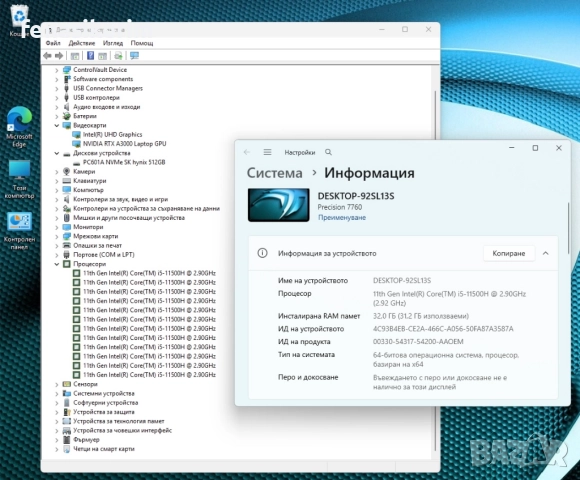Expand the ControlVault Device node
The height and width of the screenshot is (480, 580).
click(57, 70)
